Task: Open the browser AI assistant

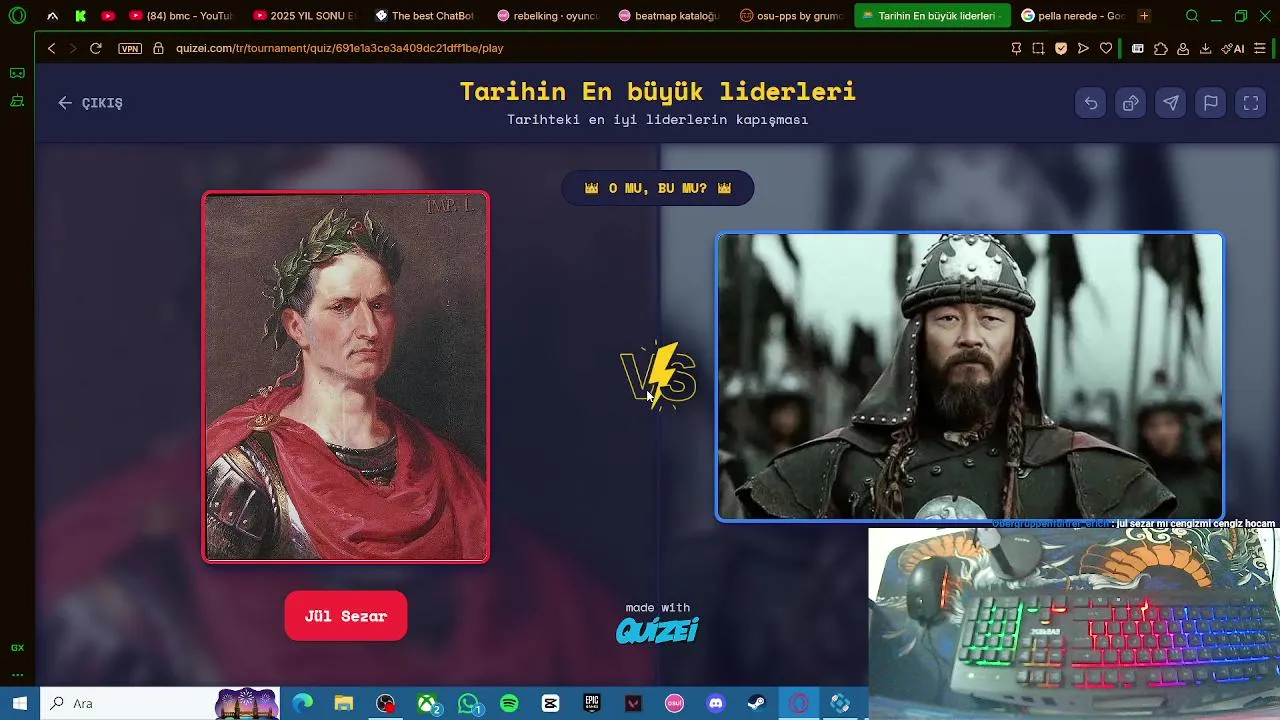Action: pyautogui.click(x=1233, y=48)
